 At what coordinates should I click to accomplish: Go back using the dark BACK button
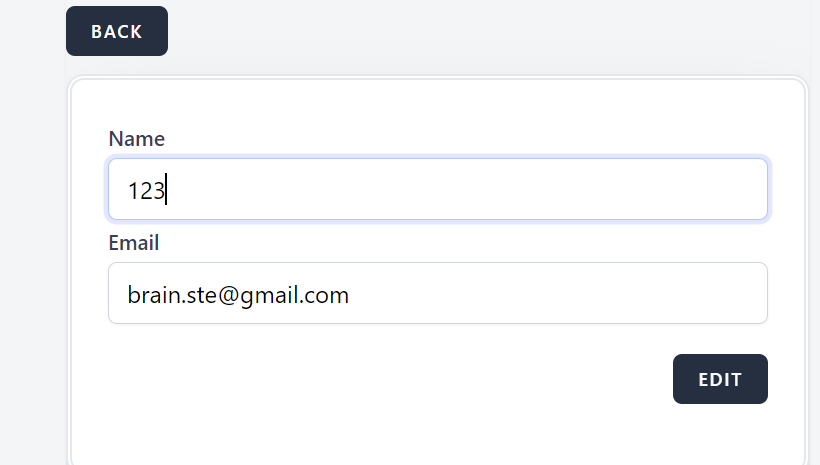(117, 31)
